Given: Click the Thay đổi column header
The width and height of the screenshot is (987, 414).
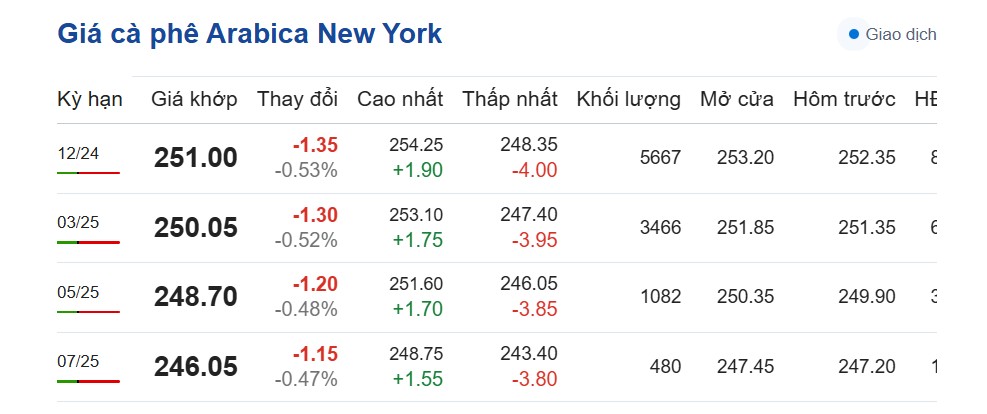Looking at the screenshot, I should [x=297, y=99].
